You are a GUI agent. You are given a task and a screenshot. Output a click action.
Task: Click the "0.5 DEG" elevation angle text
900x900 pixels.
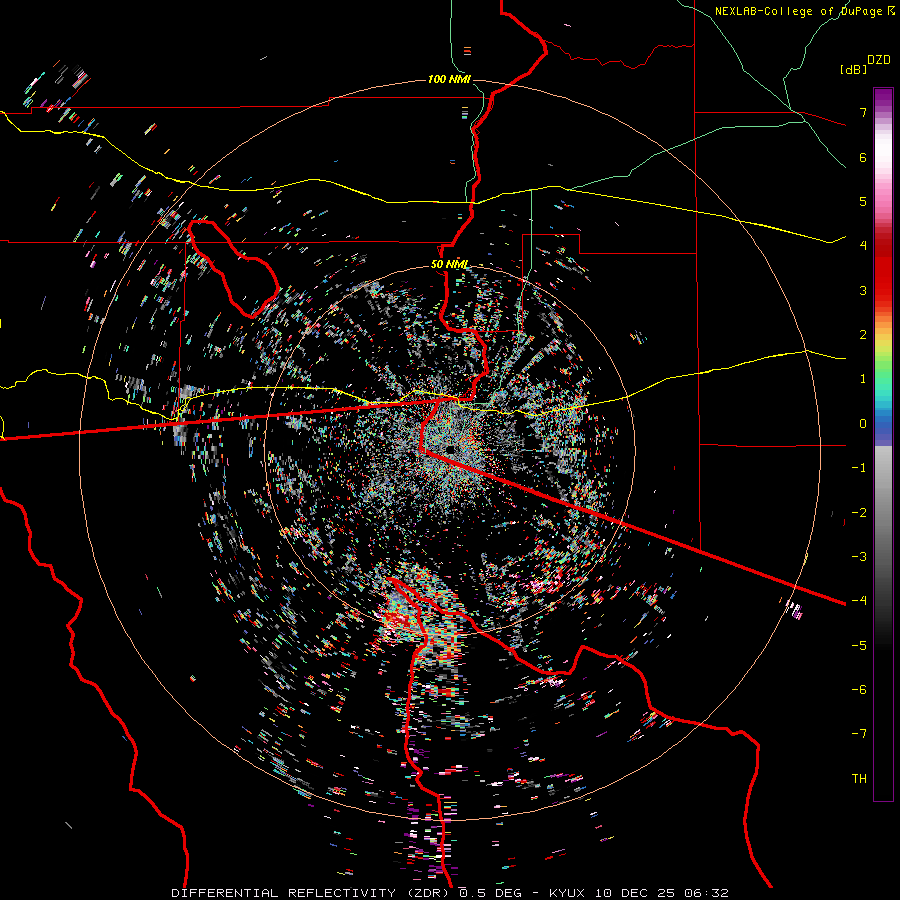point(490,893)
